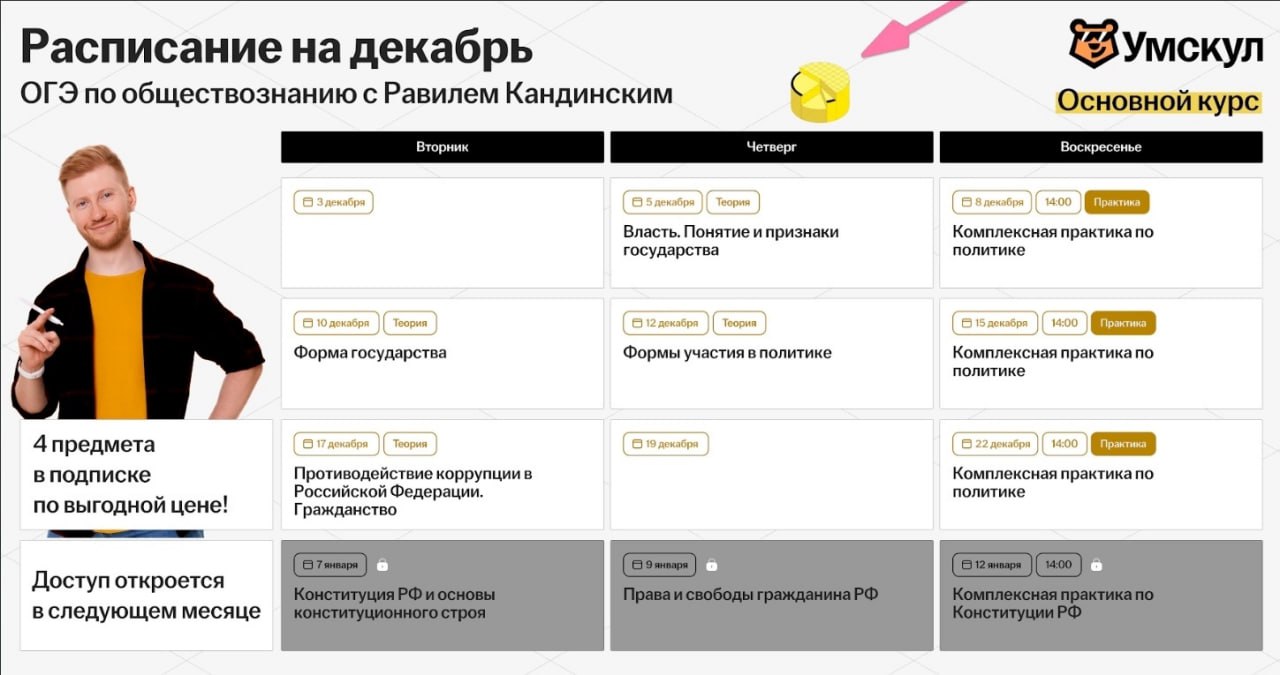Click the 4 предмета в подписке banner
This screenshot has height=675, width=1280.
click(145, 475)
